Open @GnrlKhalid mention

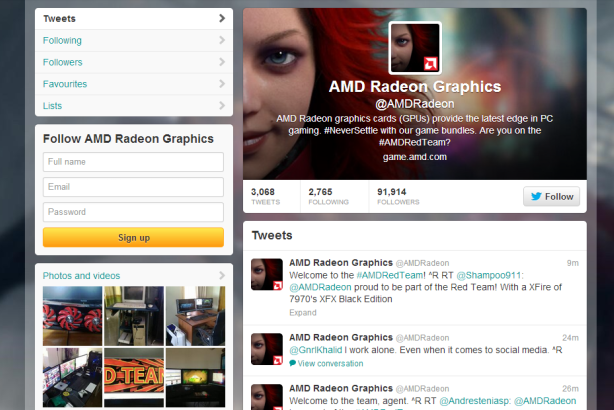click(x=316, y=350)
